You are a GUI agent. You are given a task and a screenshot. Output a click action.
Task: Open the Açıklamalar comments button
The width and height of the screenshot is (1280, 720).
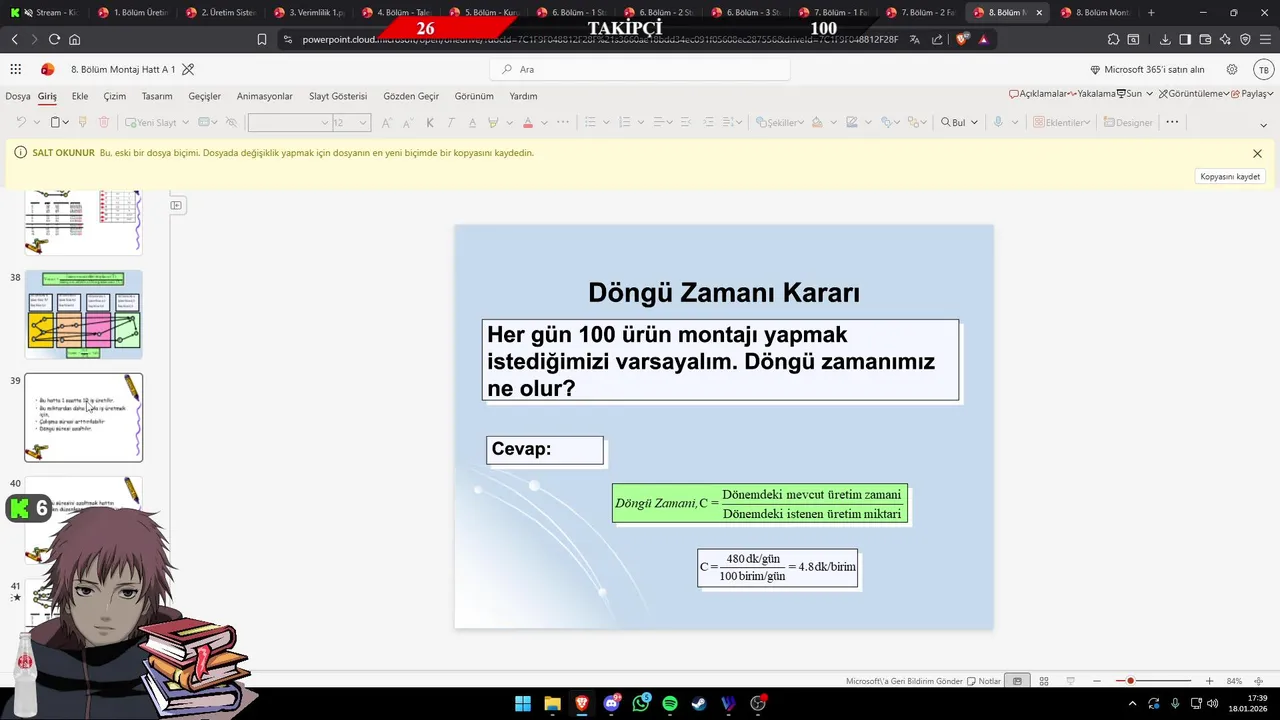tap(1038, 94)
